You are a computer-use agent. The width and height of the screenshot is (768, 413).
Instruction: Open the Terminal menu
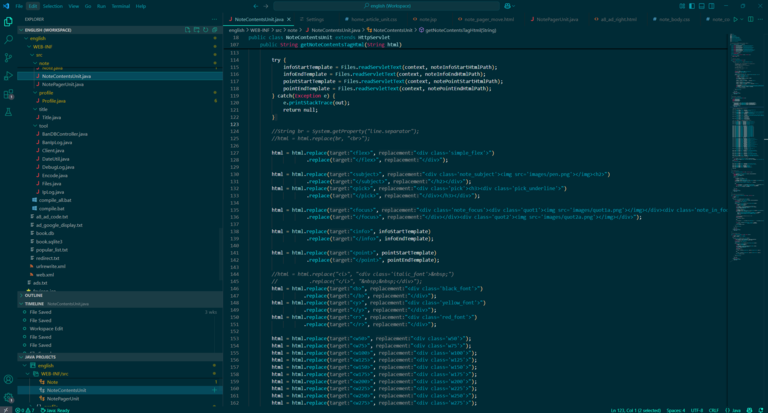tap(120, 6)
